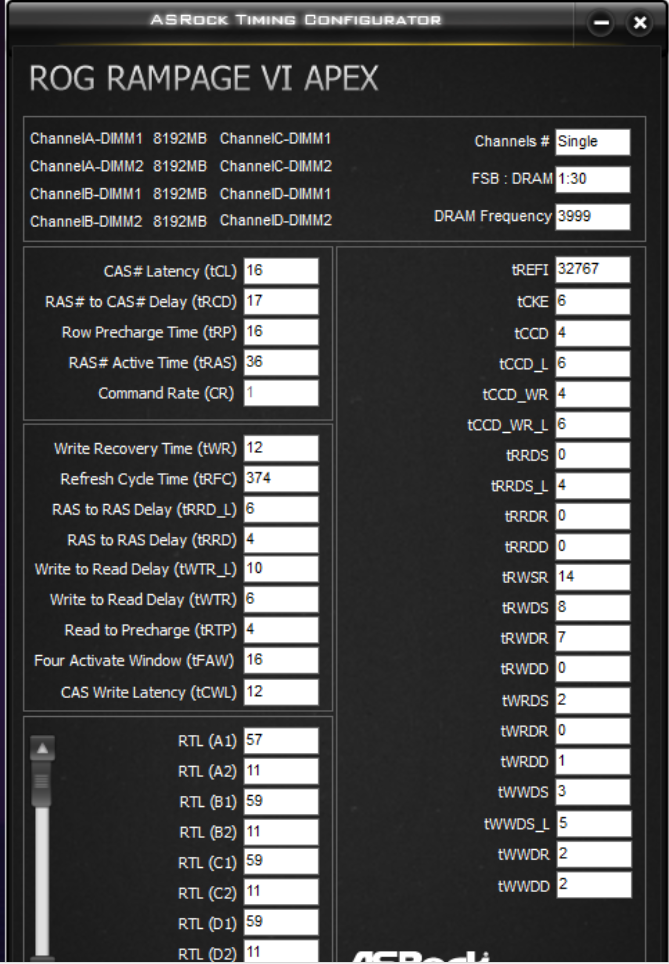669x964 pixels.
Task: Click the Read to Precharge (tRTP) field
Action: pos(281,630)
